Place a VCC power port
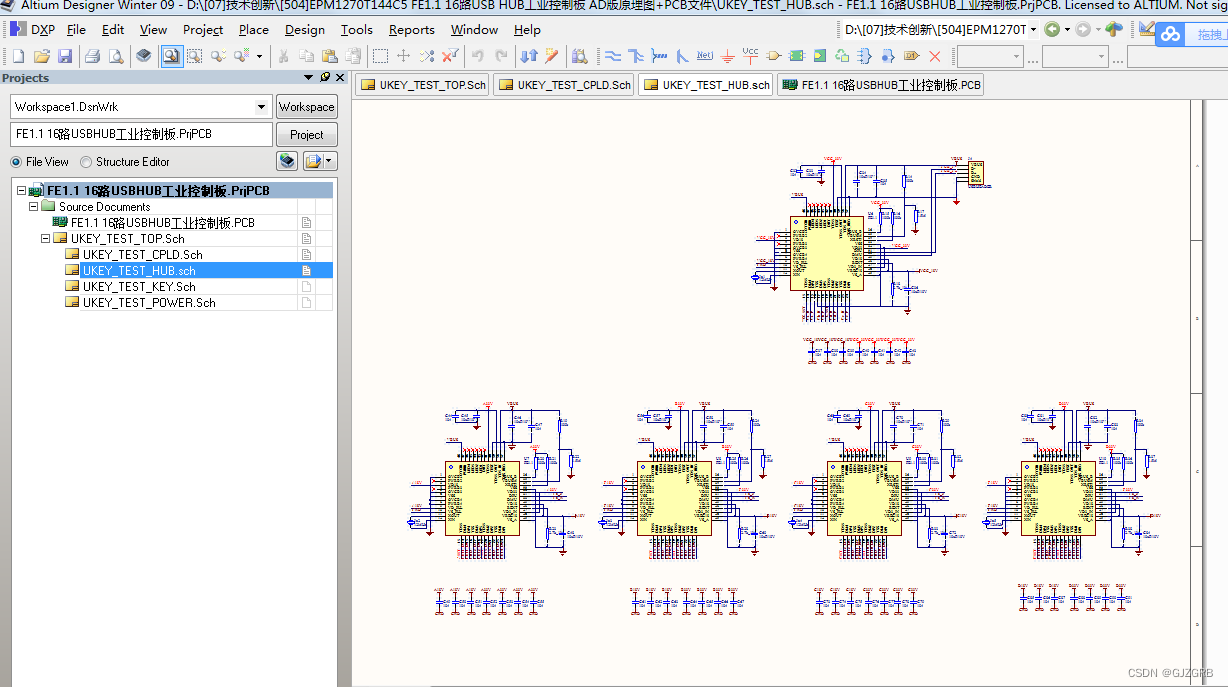This screenshot has width=1228, height=687. 750,55
